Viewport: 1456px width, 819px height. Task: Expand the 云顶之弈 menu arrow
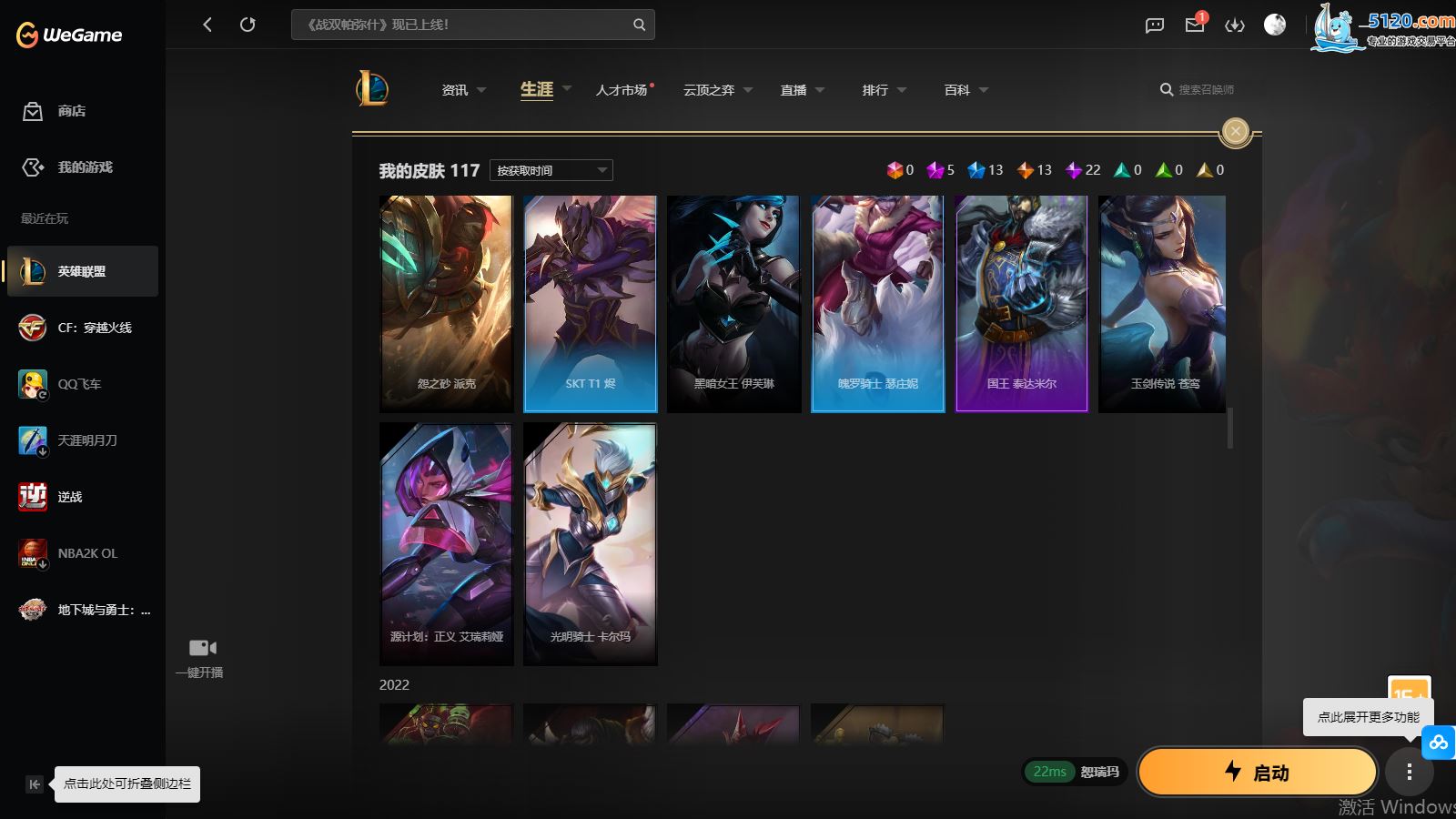click(748, 90)
